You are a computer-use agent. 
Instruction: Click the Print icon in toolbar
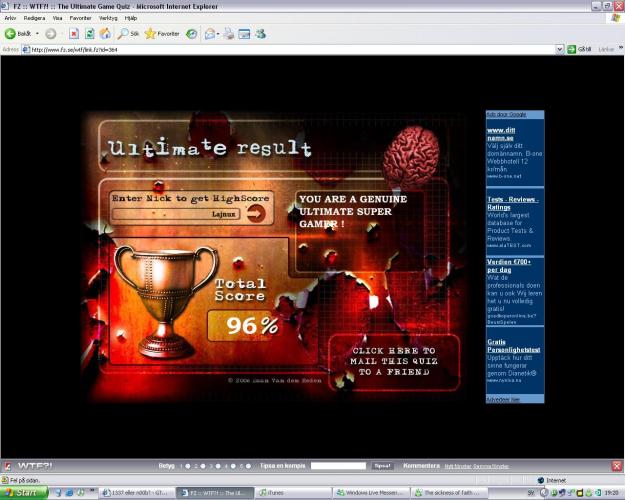tap(229, 34)
